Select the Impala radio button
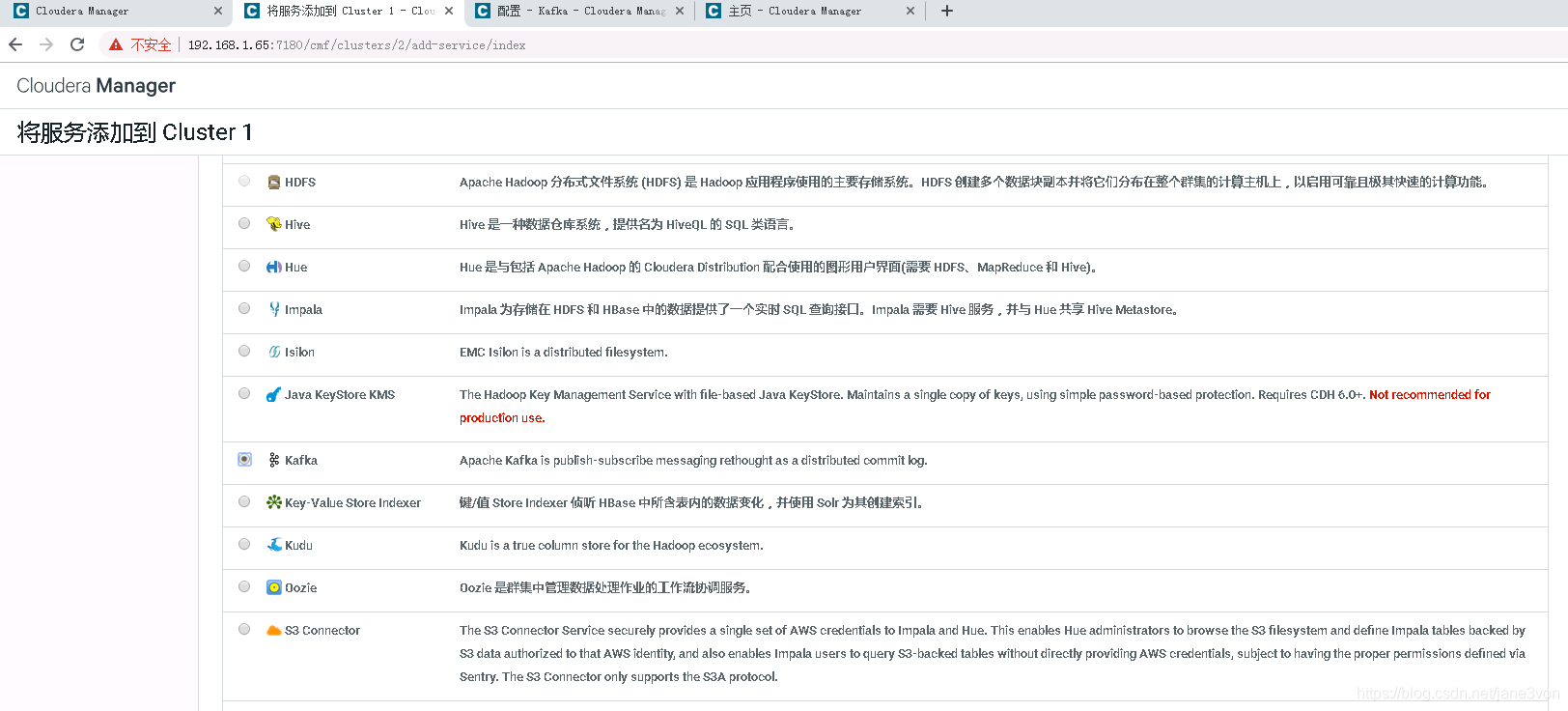Screen dimensions: 1568x711 [244, 308]
